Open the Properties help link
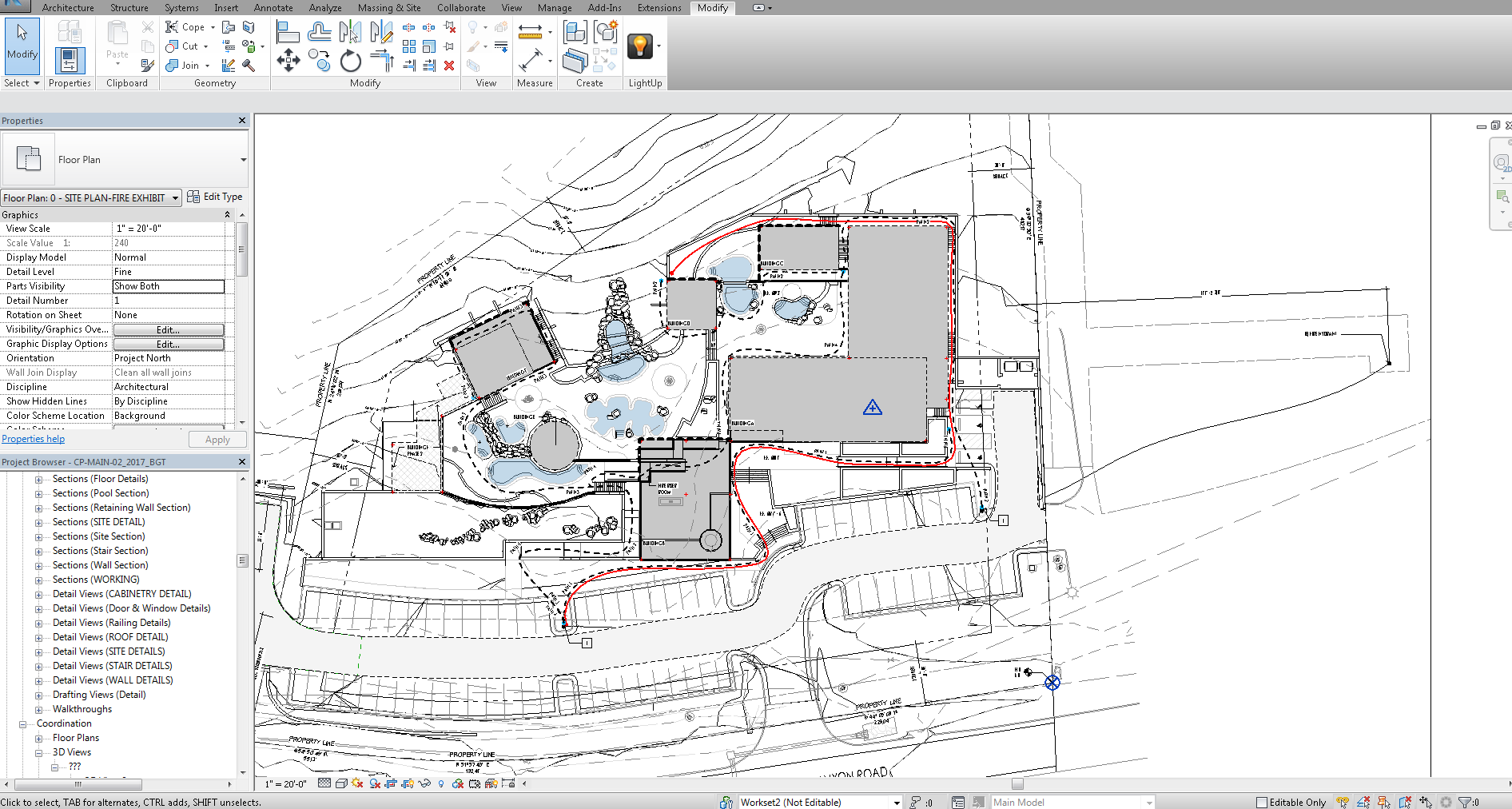The width and height of the screenshot is (1512, 809). tap(33, 439)
